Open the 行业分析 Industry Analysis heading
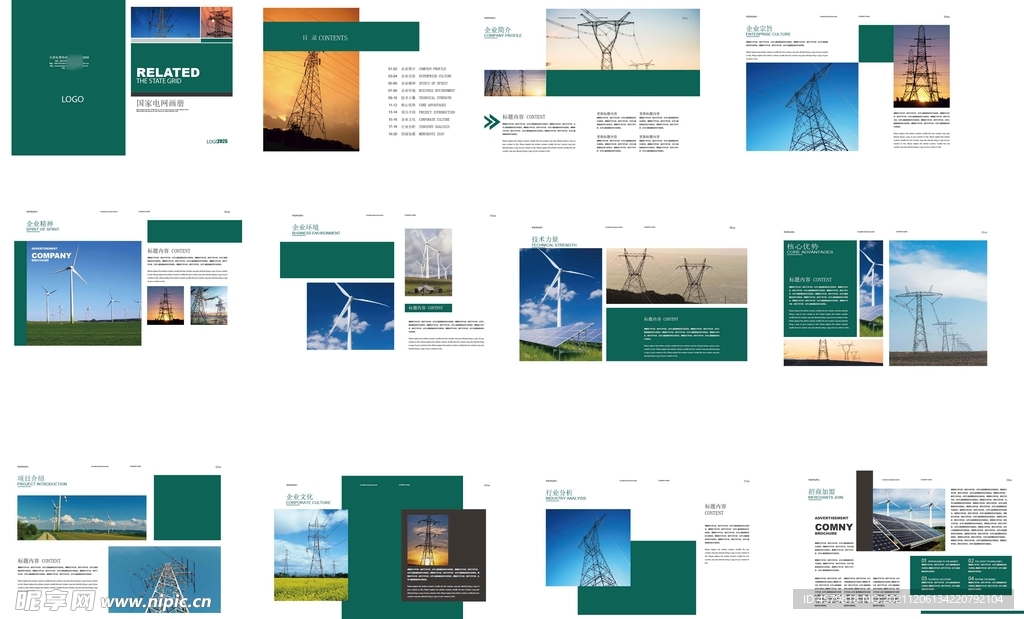Screen dimensions: 1024x619 click(565, 494)
